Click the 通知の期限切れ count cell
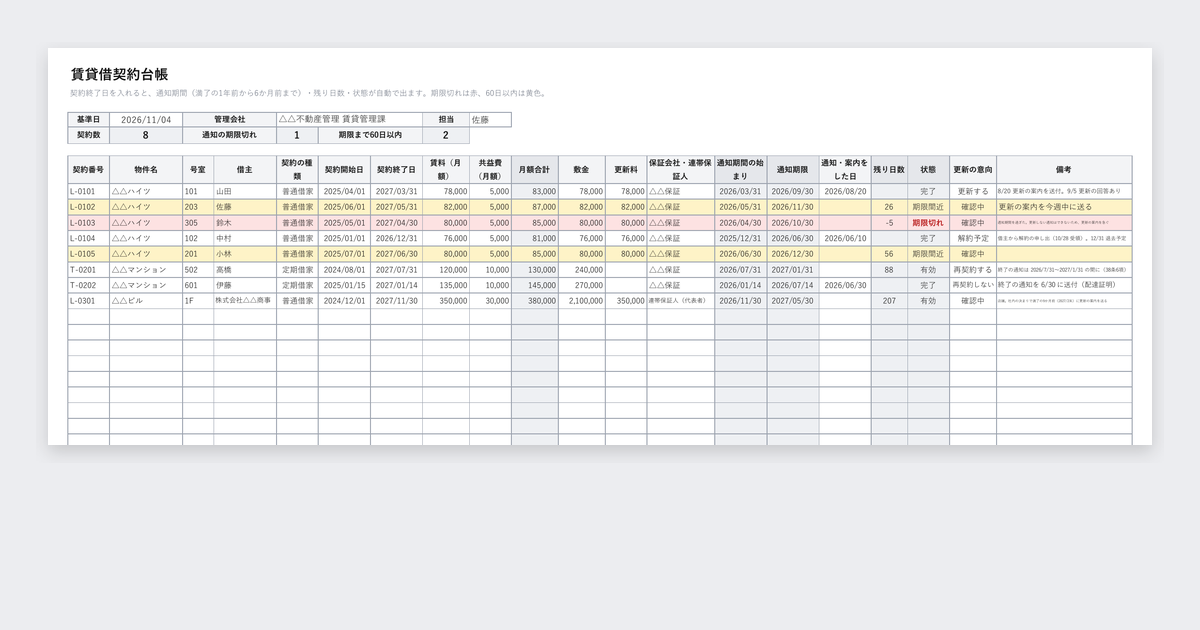The height and width of the screenshot is (630, 1200). [297, 135]
